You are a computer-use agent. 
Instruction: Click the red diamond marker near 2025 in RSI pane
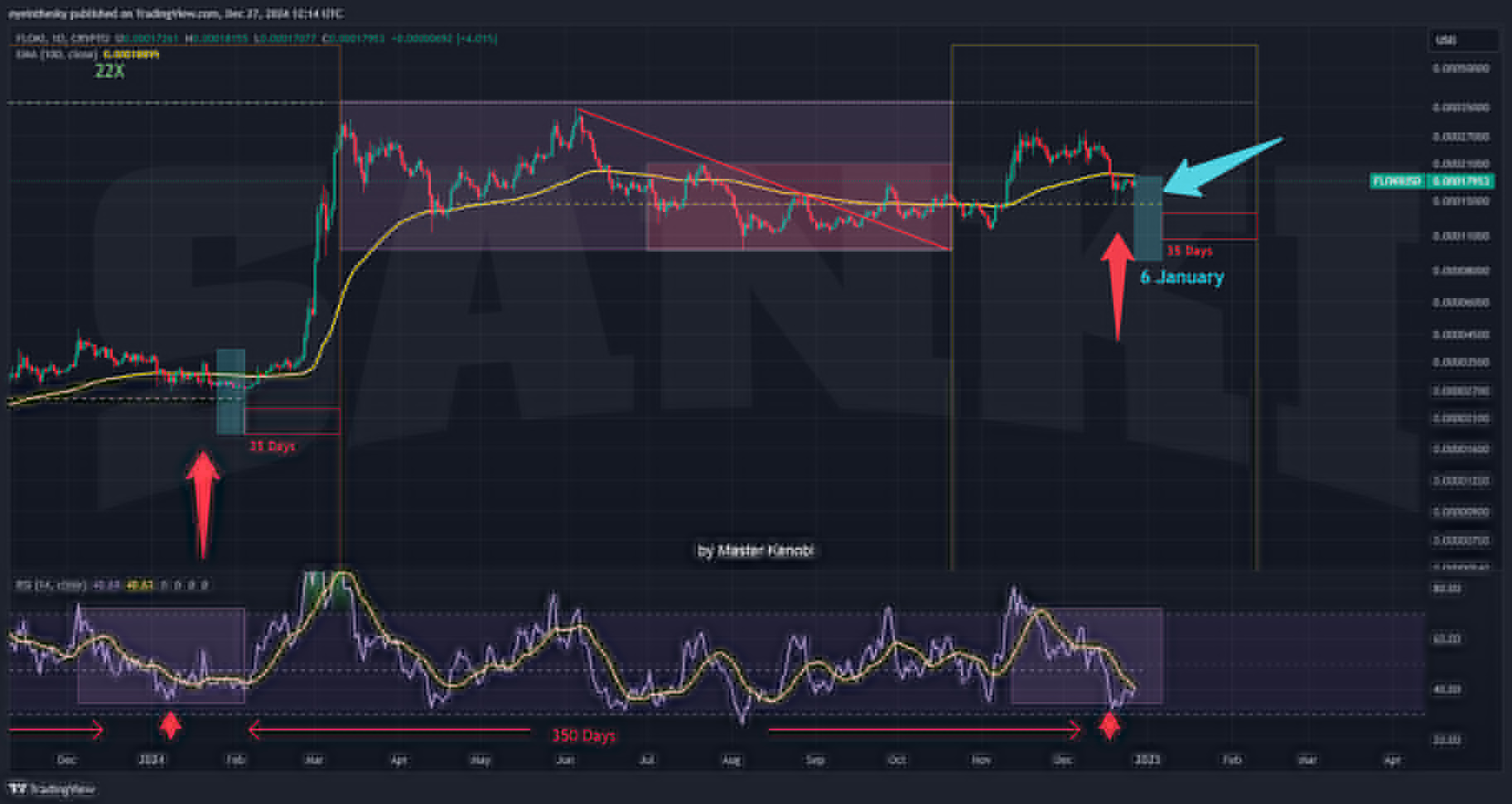pos(1109,727)
